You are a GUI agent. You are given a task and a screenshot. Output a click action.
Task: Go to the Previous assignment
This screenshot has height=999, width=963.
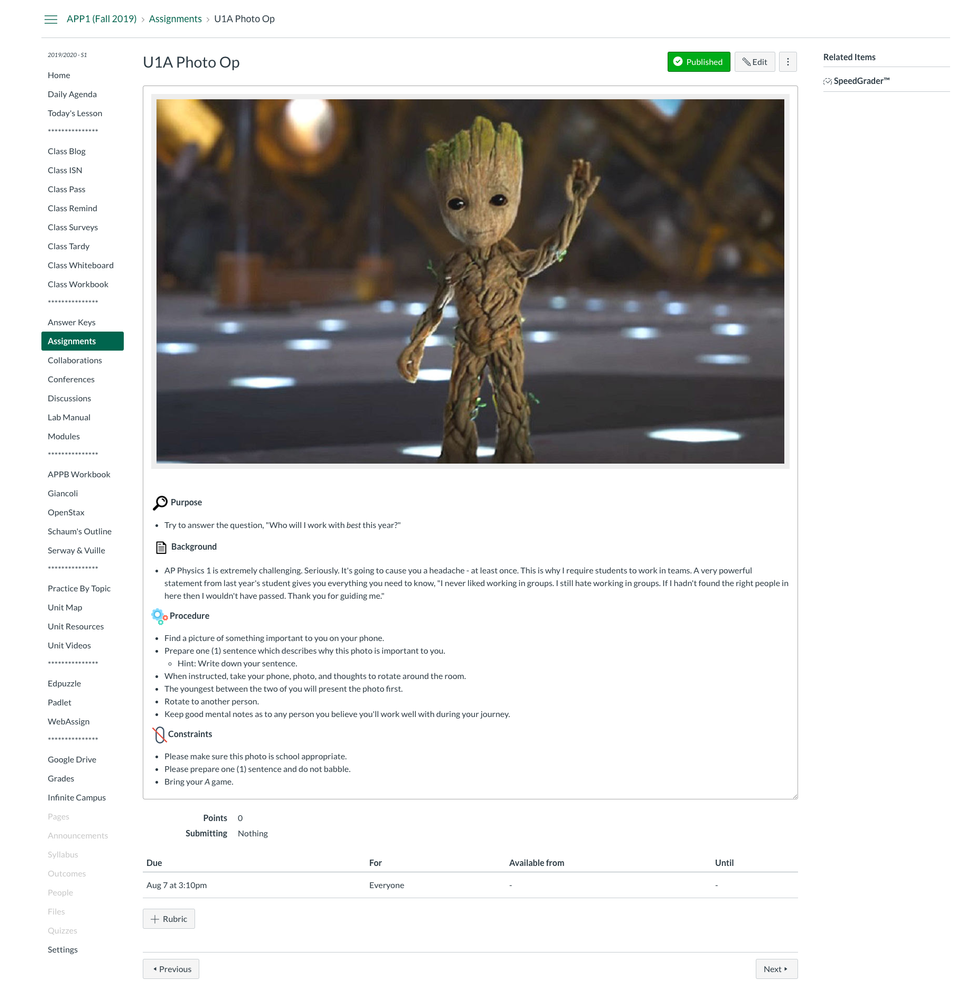point(171,969)
